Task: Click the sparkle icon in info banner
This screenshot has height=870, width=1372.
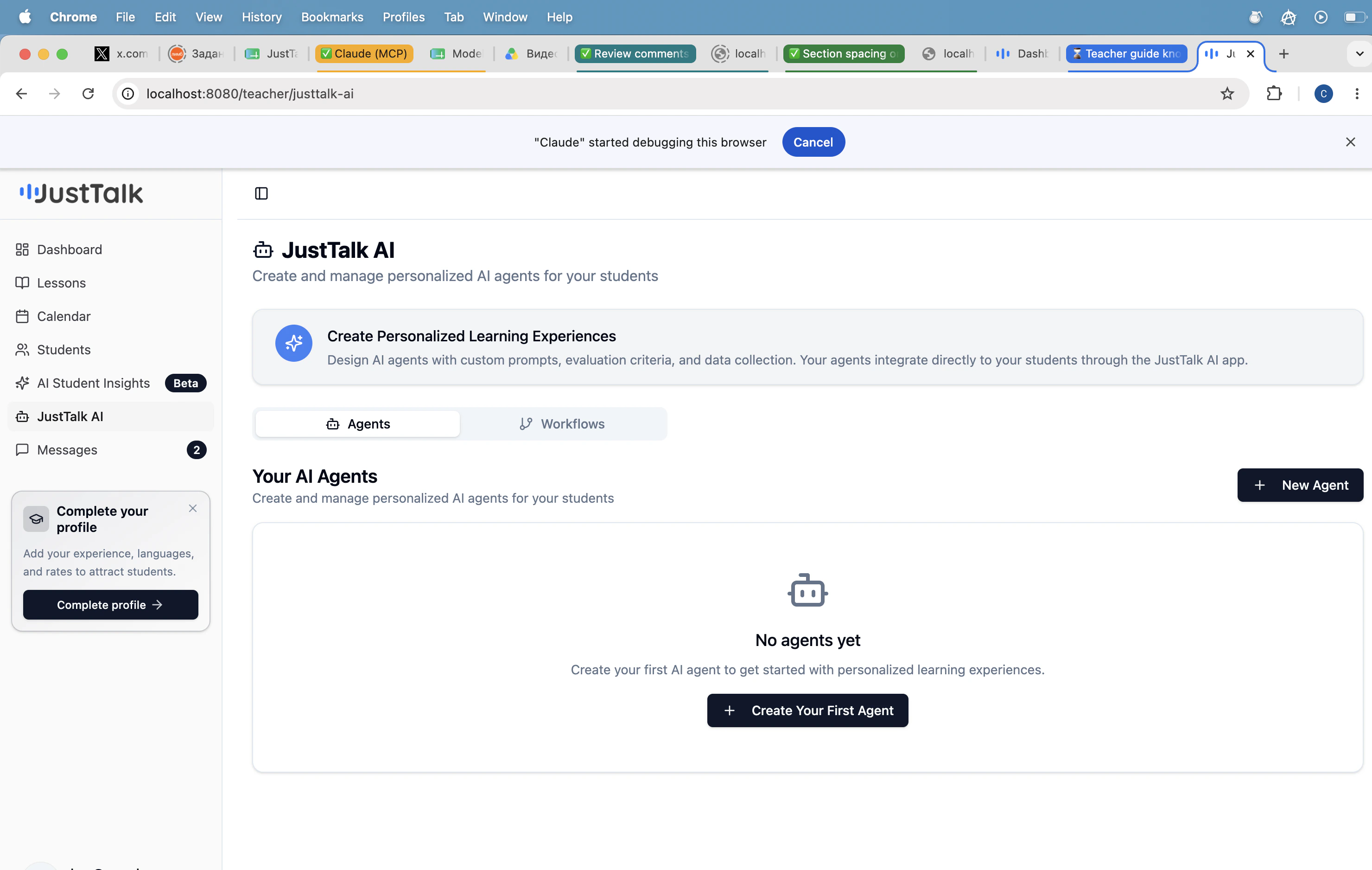Action: [x=293, y=343]
